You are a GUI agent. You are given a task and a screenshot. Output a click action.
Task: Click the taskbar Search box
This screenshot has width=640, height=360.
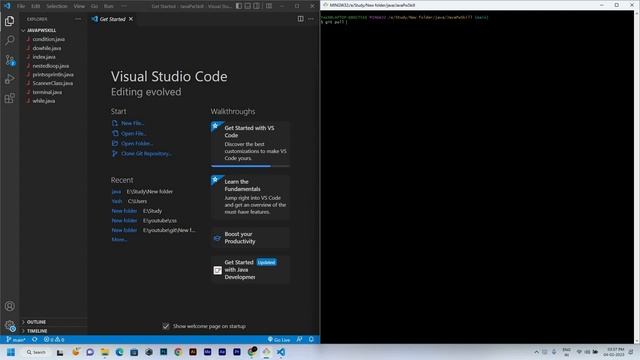coord(36,352)
